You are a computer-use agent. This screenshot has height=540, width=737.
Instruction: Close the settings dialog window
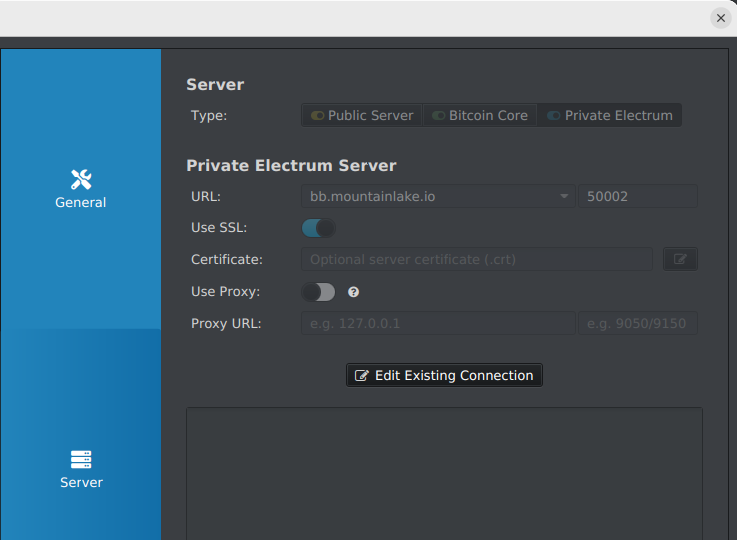point(721,18)
